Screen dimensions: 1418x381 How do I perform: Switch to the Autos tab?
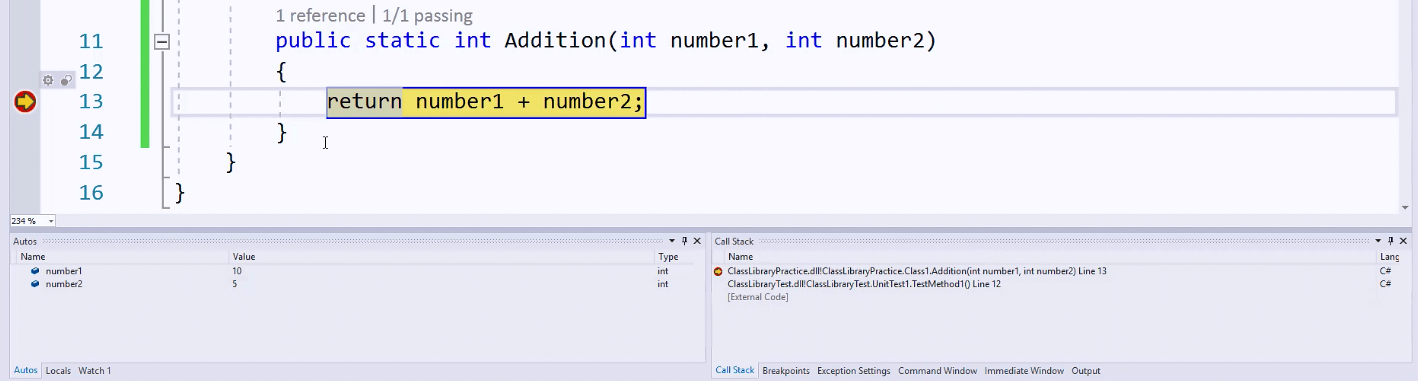coord(26,371)
